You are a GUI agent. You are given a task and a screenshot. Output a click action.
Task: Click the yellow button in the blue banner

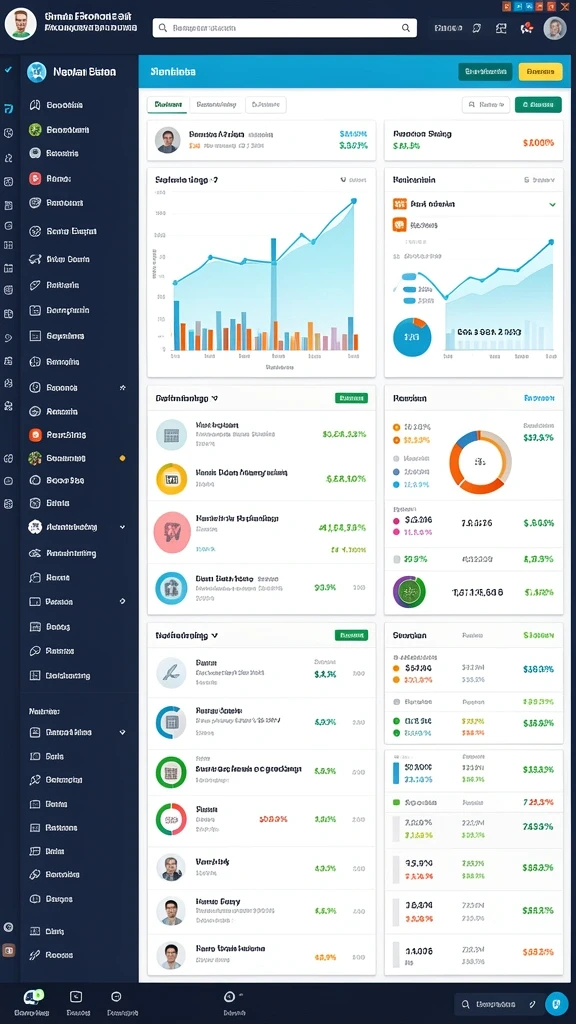point(540,71)
